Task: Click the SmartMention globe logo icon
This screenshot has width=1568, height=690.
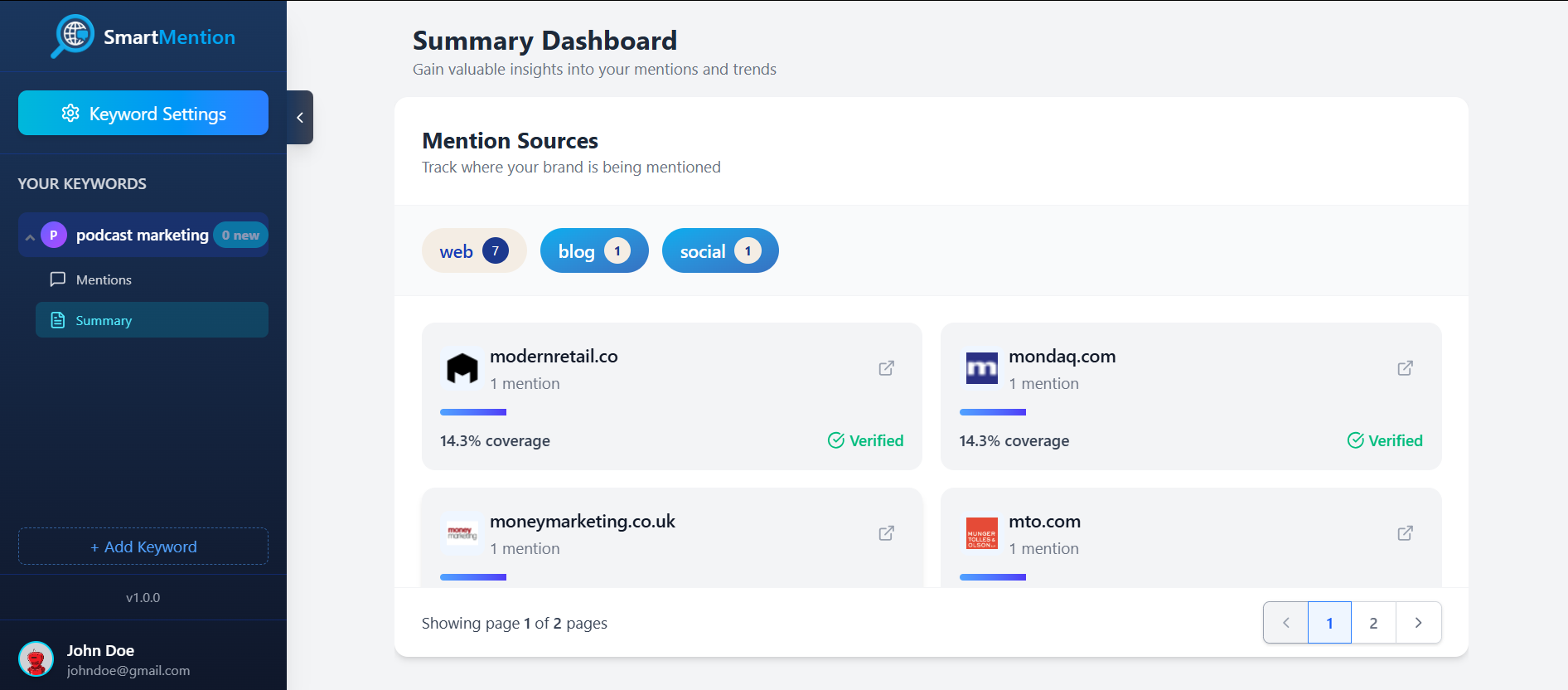Action: (x=74, y=36)
